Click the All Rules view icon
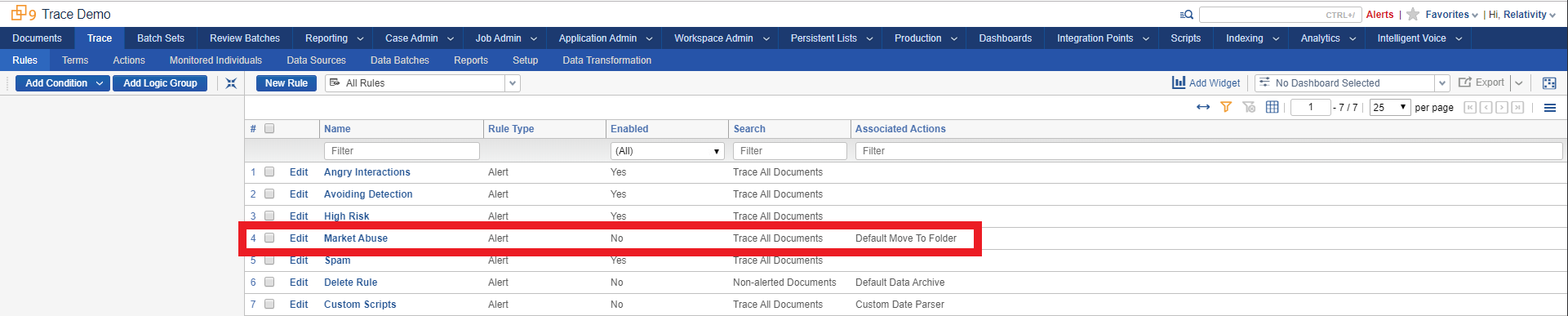 click(335, 82)
